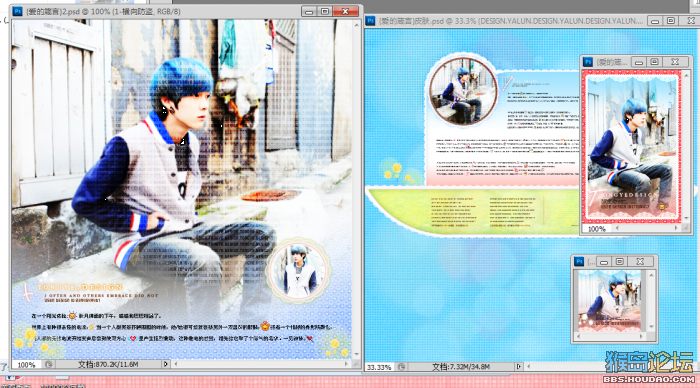Maximize the 2.psd document window

pyautogui.click(x=325, y=12)
